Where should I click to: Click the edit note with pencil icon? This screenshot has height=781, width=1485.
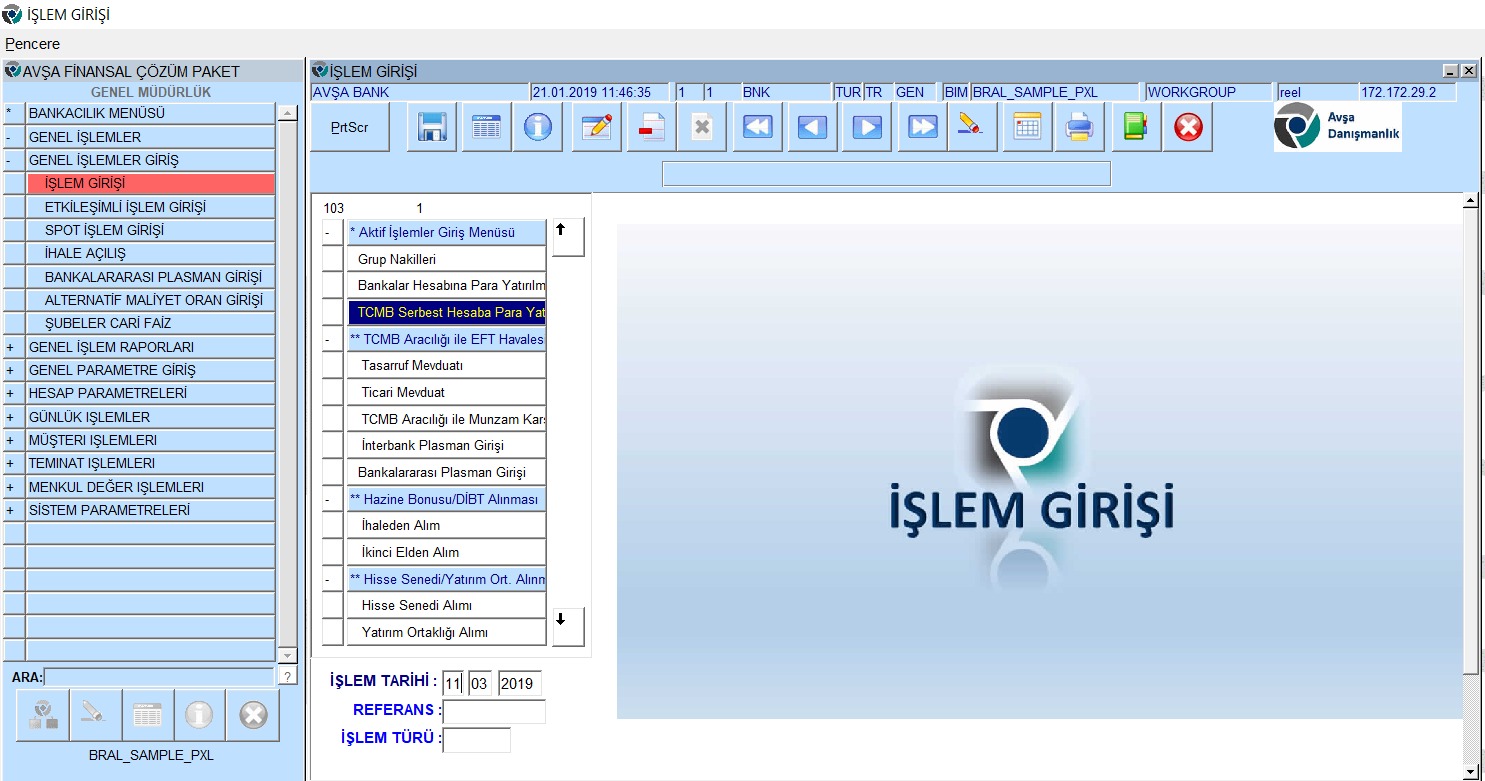click(596, 128)
